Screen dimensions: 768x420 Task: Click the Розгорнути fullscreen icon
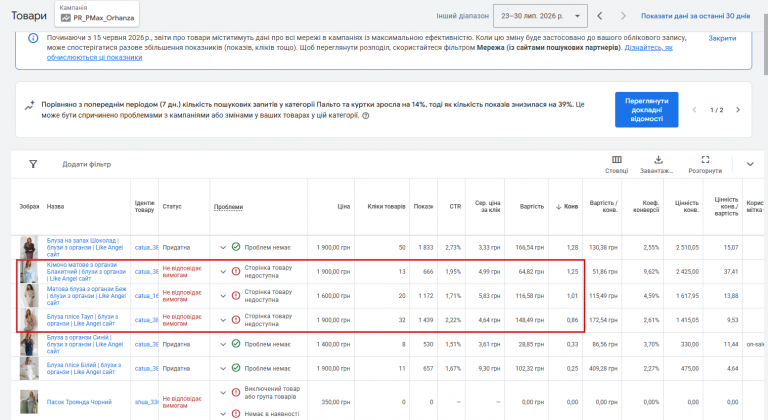[x=705, y=159]
